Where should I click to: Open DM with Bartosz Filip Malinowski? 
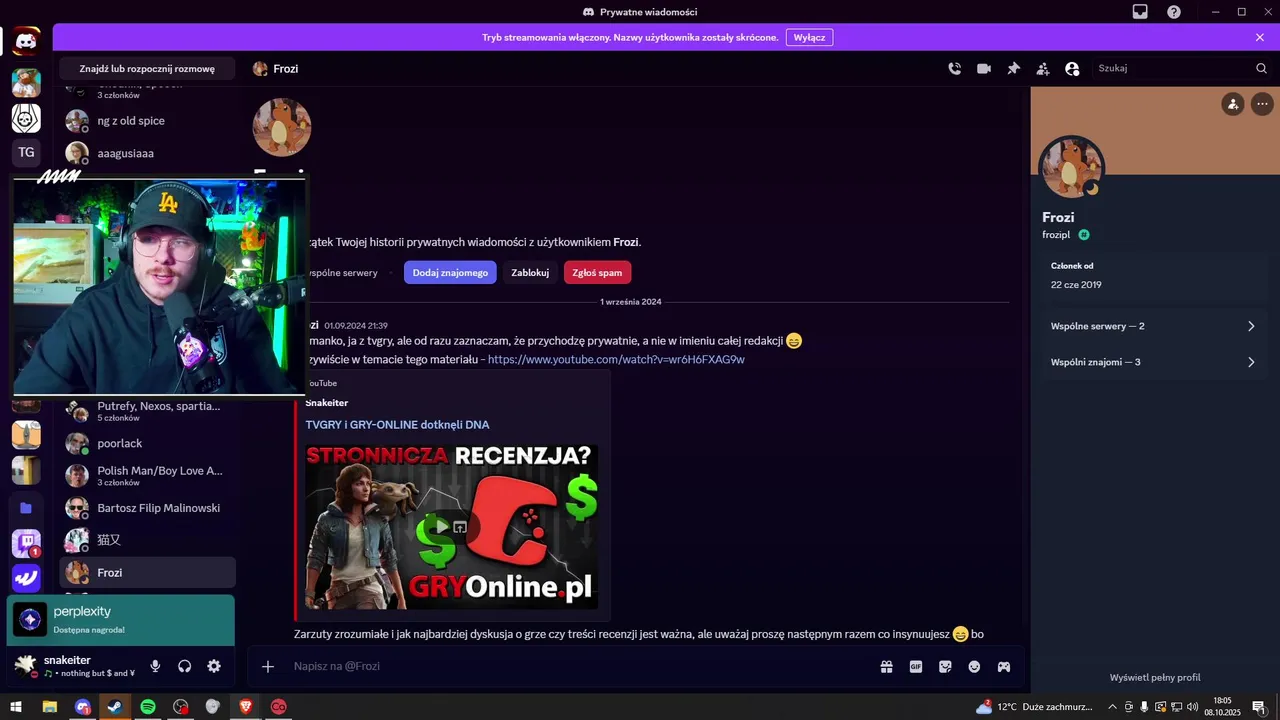pyautogui.click(x=148, y=508)
